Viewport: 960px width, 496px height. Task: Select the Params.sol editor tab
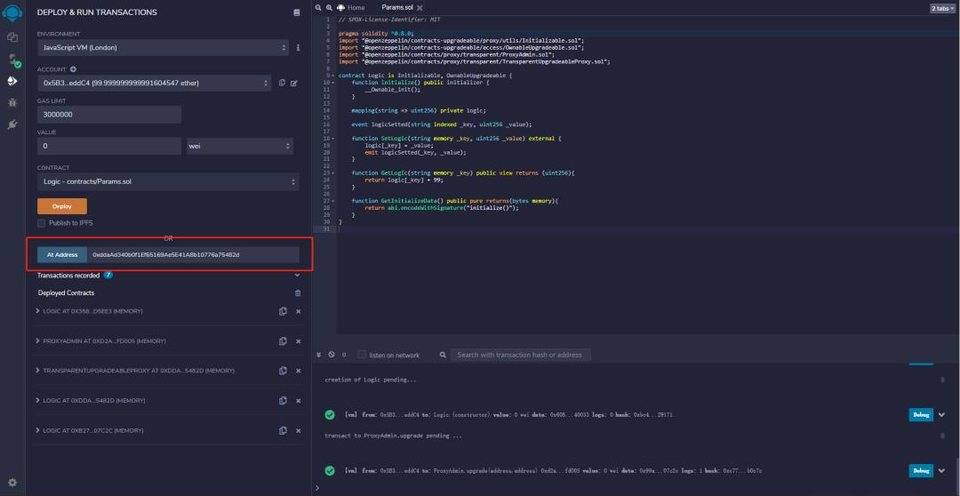397,7
